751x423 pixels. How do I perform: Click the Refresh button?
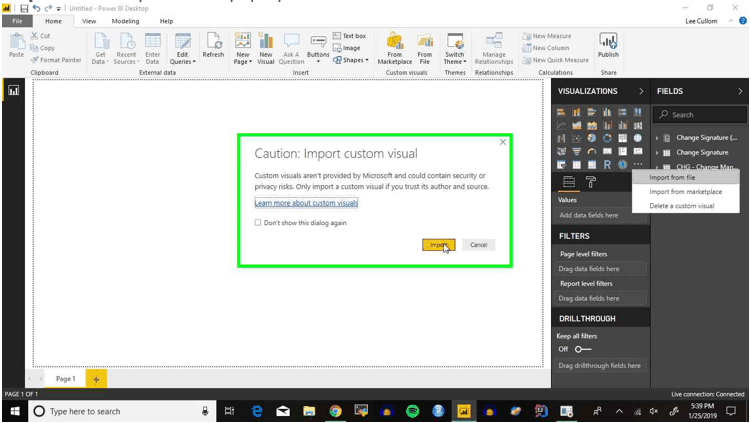coord(213,46)
